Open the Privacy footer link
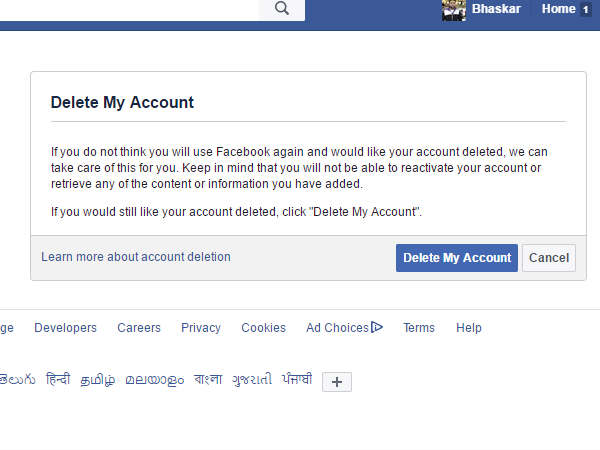This screenshot has width=600, height=450. 201,328
